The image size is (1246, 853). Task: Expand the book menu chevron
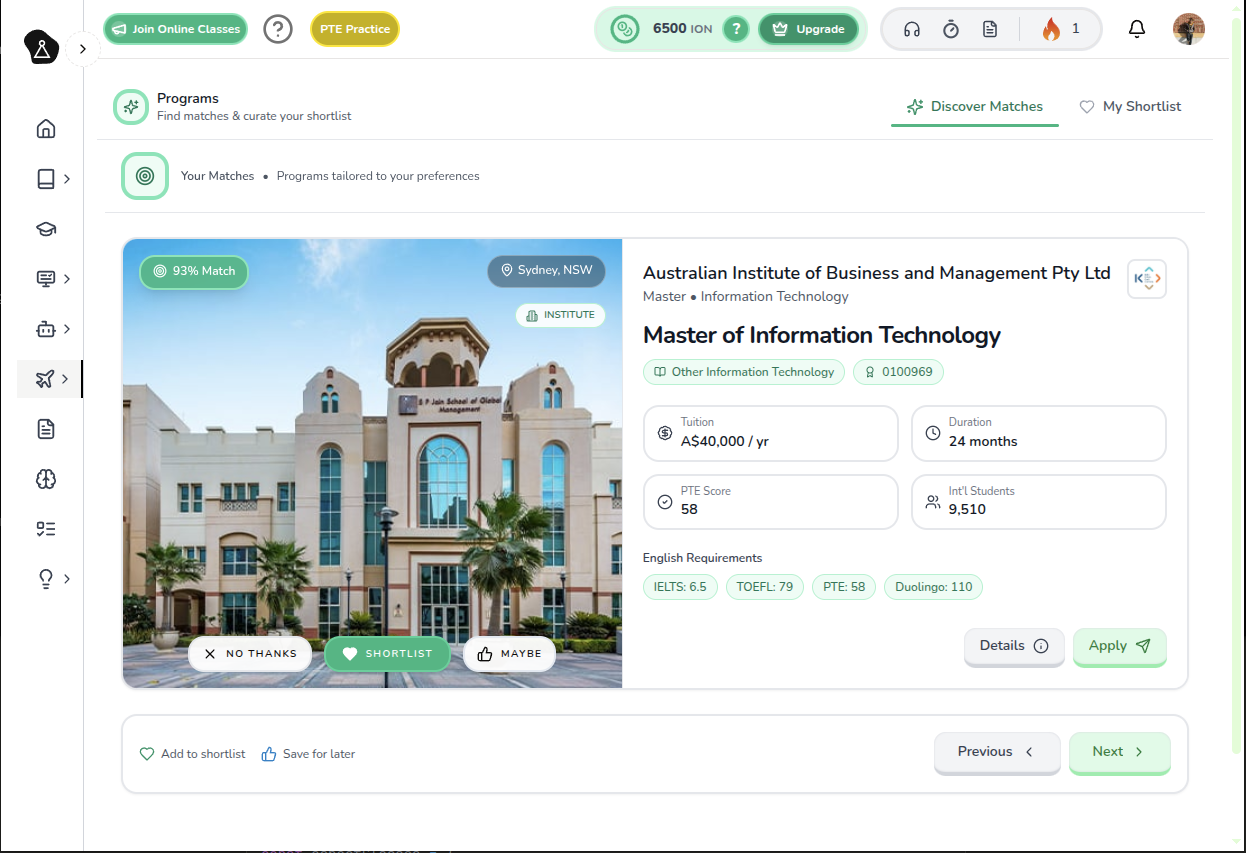point(67,179)
